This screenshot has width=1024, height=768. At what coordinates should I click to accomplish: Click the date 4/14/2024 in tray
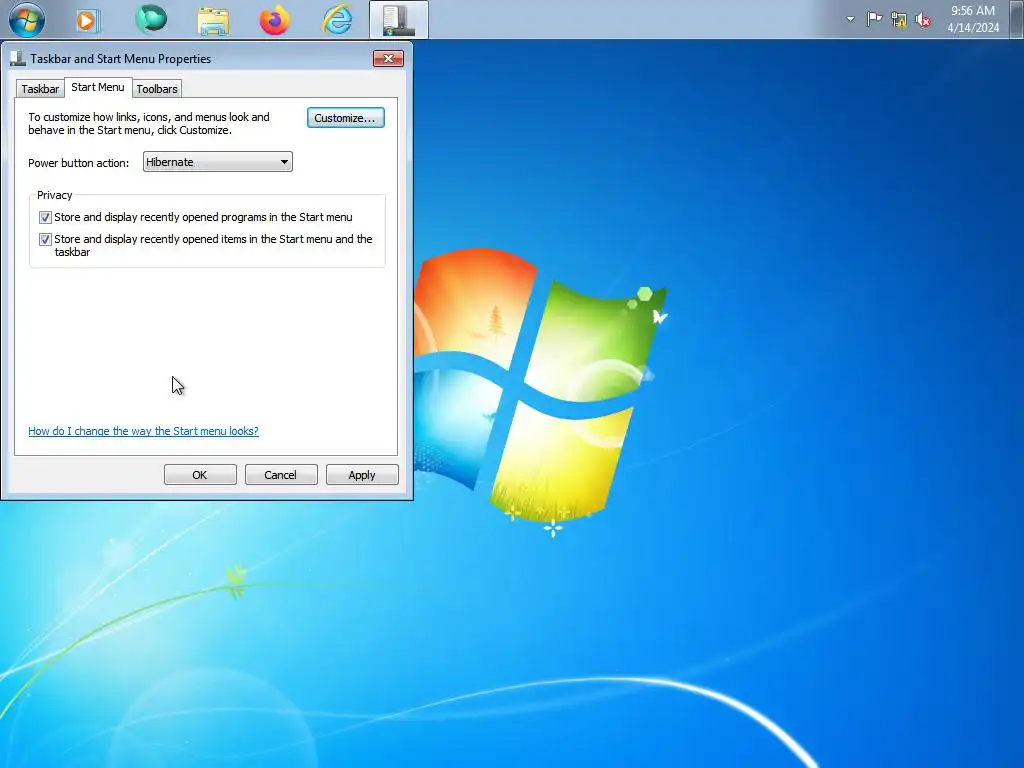(x=973, y=27)
